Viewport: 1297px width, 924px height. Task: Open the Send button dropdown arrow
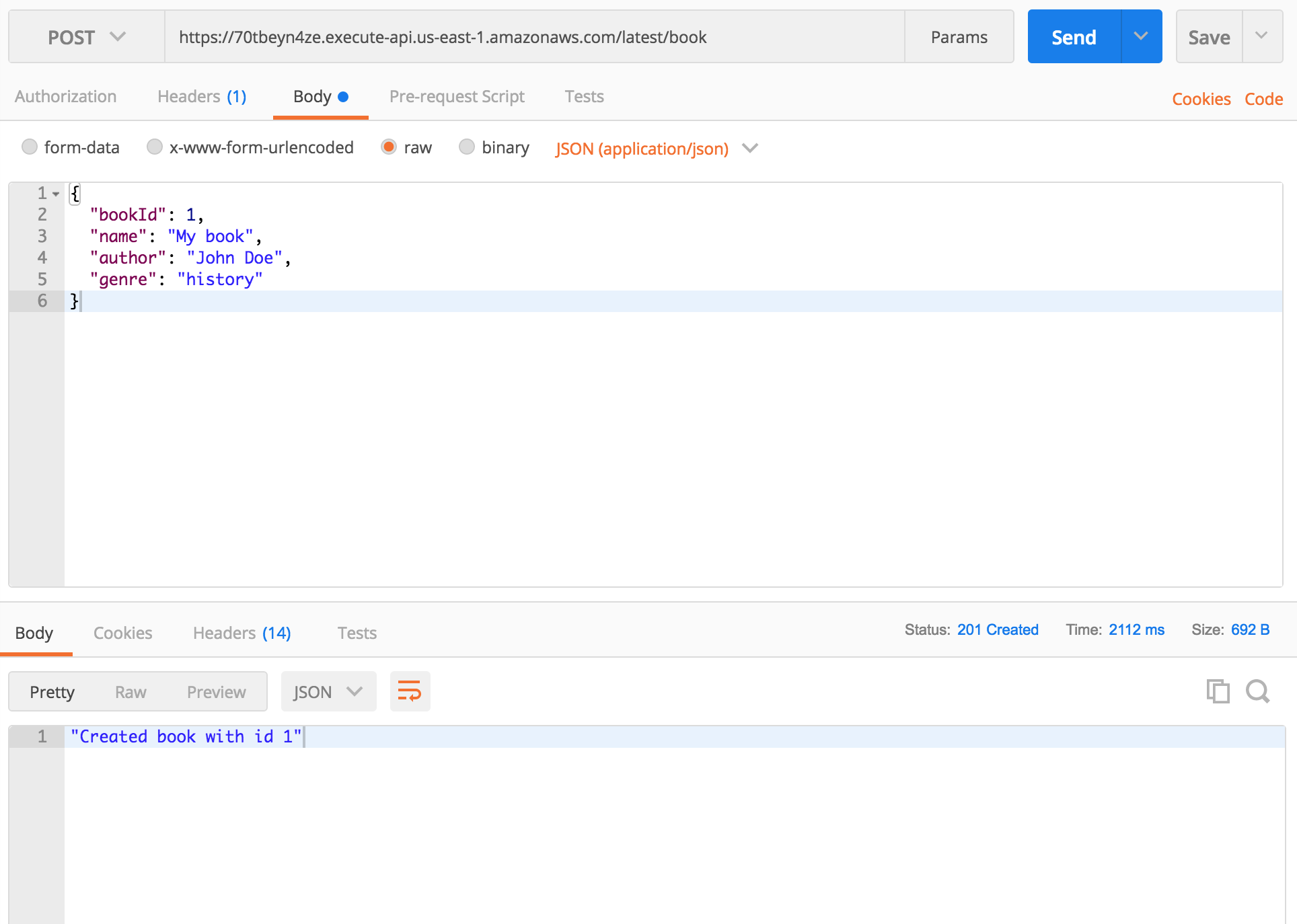pos(1141,36)
